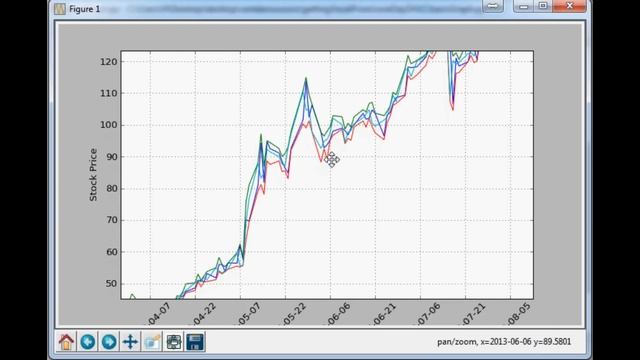
Task: Close the Figure 1 window
Action: pyautogui.click(x=569, y=6)
